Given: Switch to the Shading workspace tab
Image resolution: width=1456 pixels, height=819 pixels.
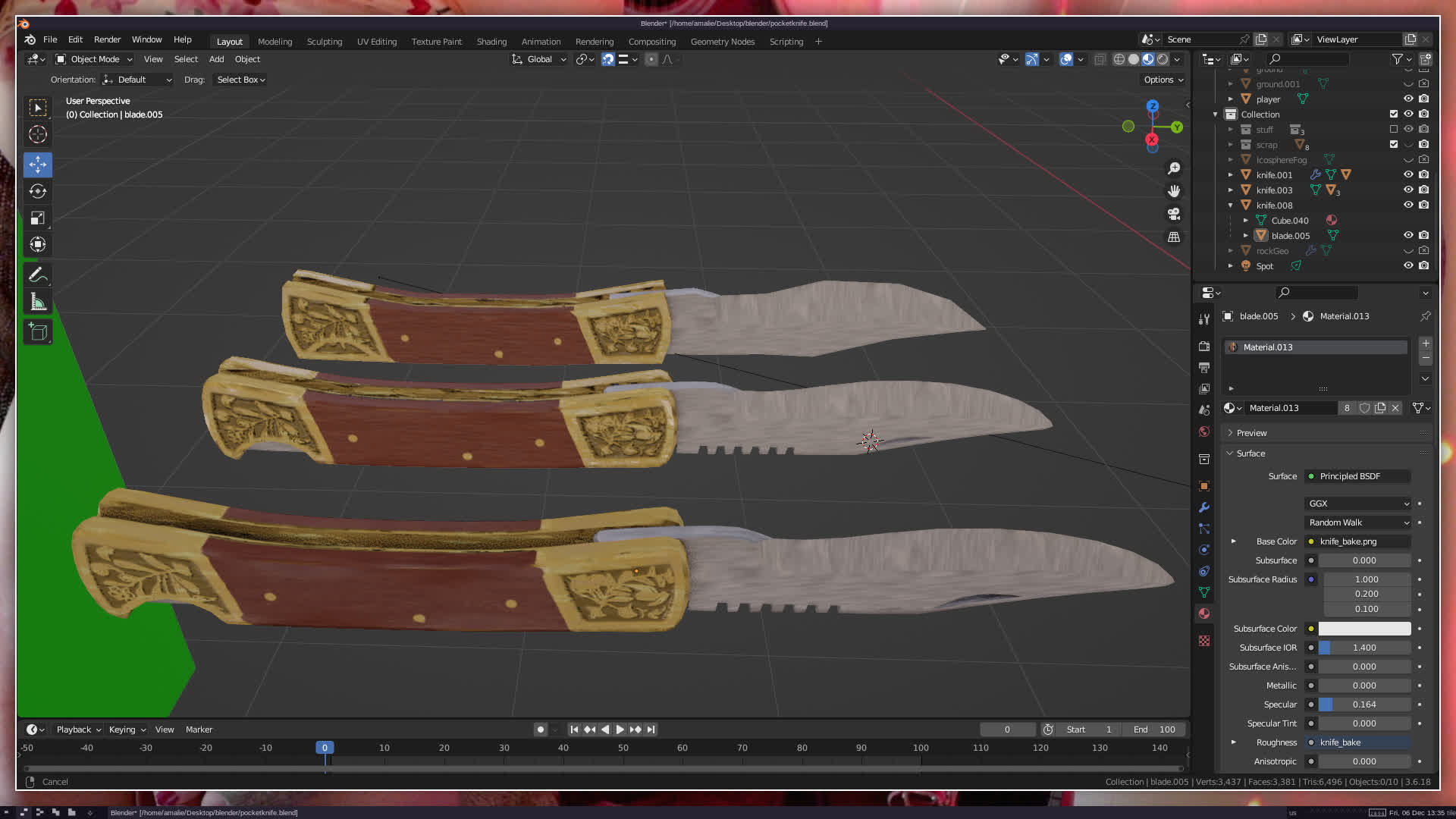Looking at the screenshot, I should pyautogui.click(x=491, y=42).
